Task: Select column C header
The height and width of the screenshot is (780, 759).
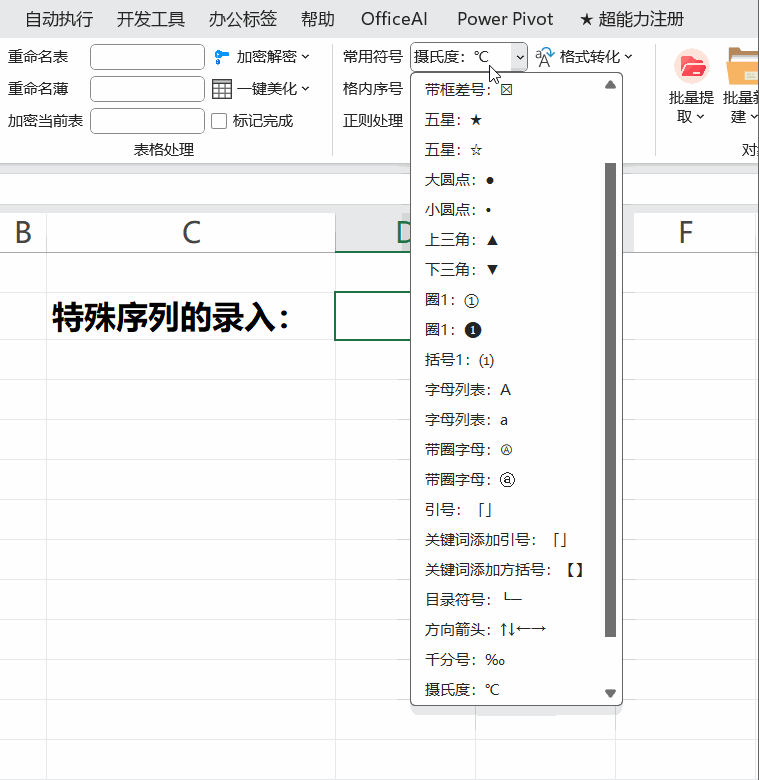Action: coord(191,232)
